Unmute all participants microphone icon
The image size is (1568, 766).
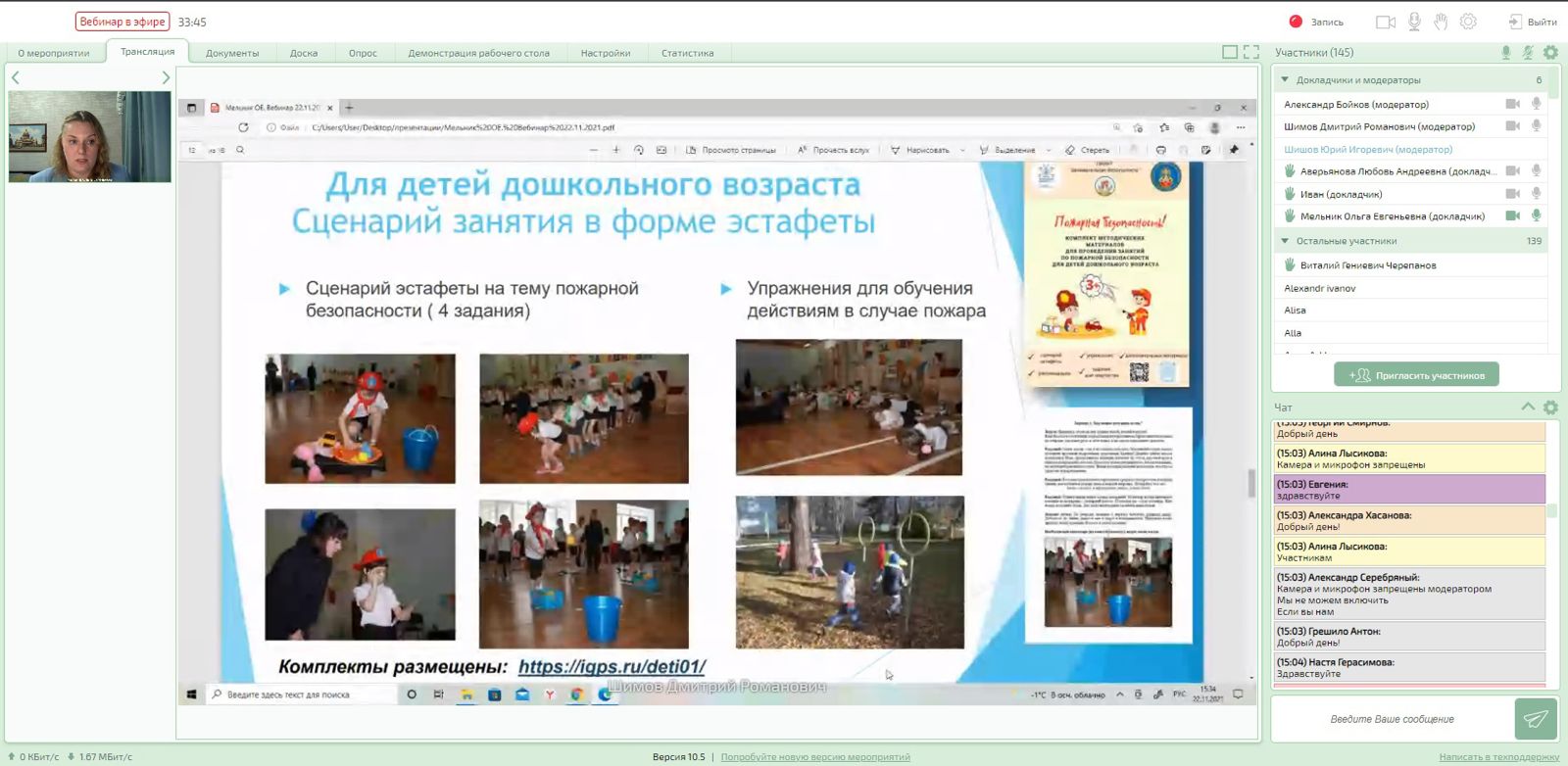[1506, 52]
